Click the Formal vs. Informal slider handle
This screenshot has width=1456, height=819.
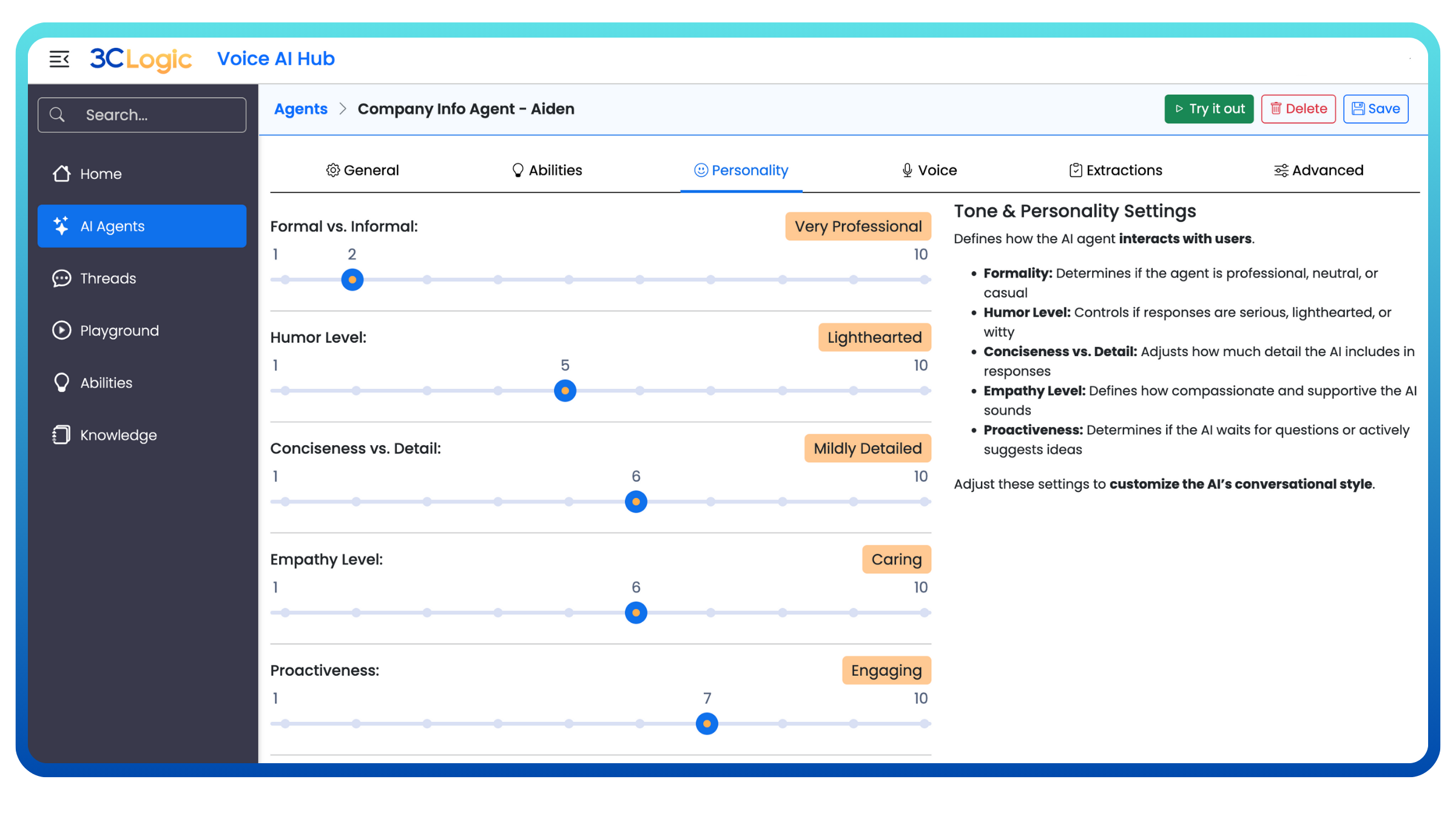[x=352, y=280]
